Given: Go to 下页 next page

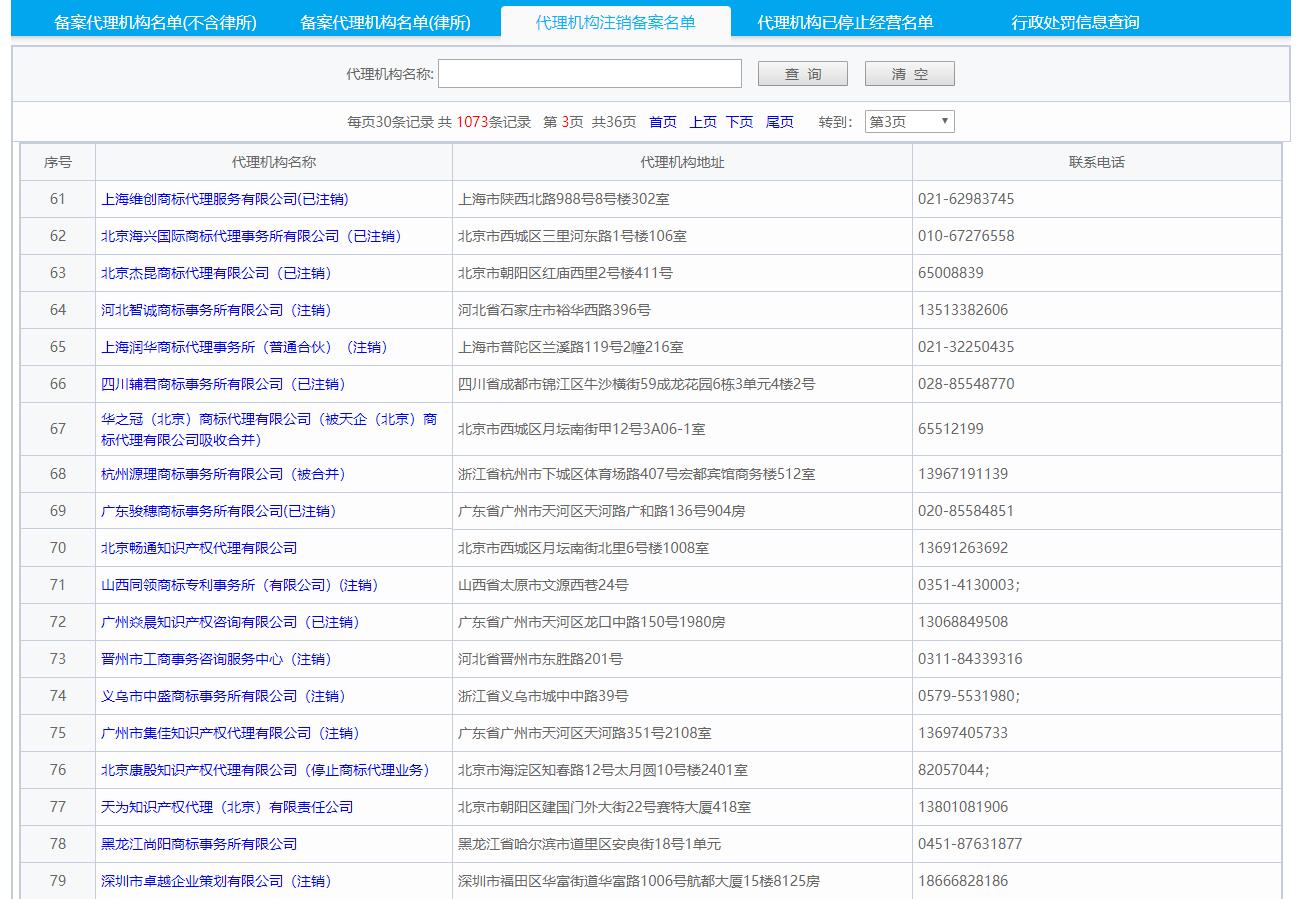Looking at the screenshot, I should click(x=739, y=122).
